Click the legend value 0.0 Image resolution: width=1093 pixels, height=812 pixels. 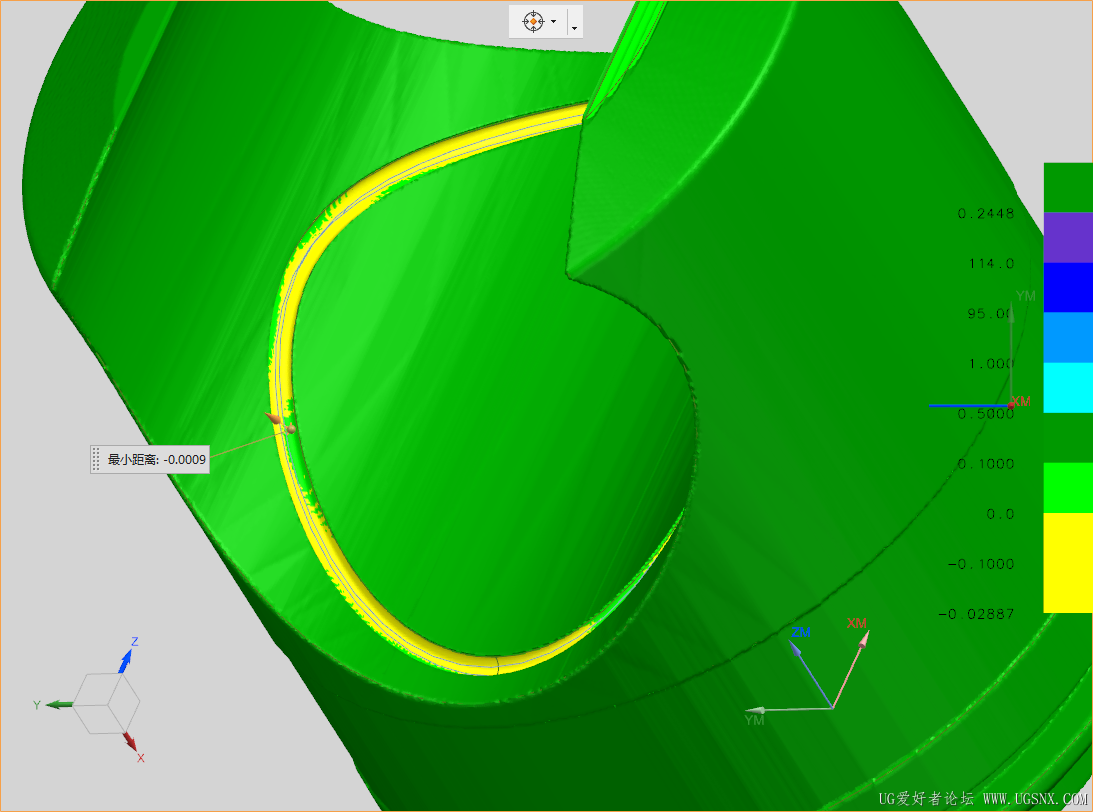1000,514
